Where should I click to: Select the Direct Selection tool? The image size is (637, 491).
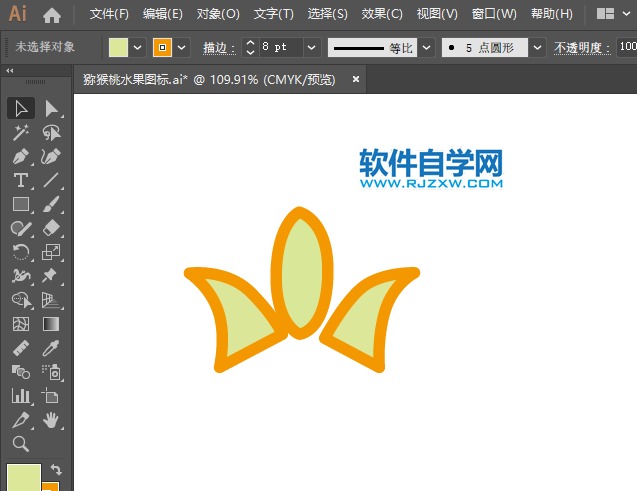51,108
